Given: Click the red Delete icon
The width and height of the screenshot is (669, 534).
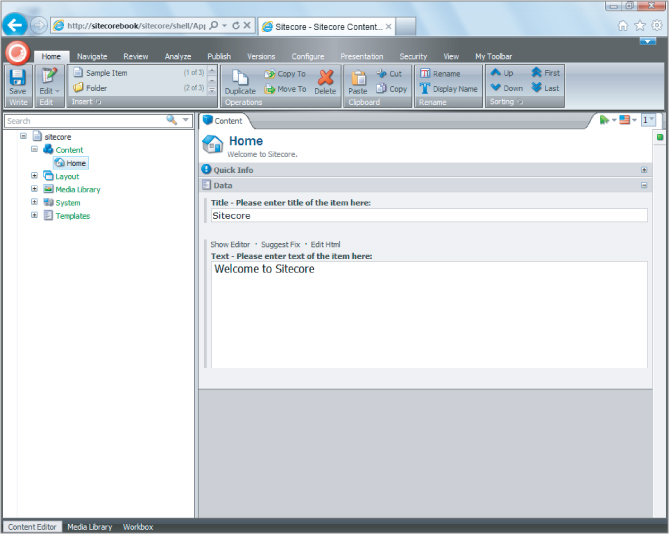Looking at the screenshot, I should [325, 79].
